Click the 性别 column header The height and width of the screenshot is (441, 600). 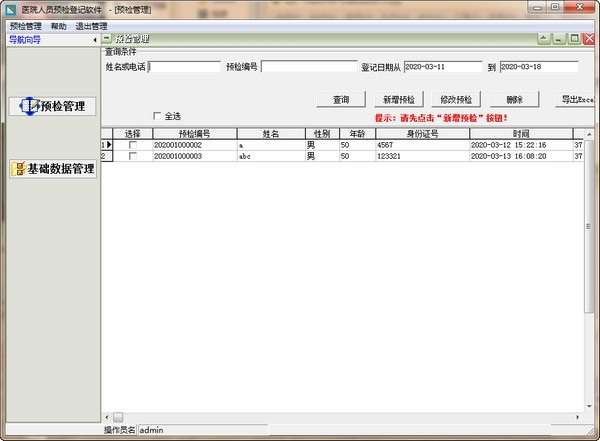click(322, 134)
